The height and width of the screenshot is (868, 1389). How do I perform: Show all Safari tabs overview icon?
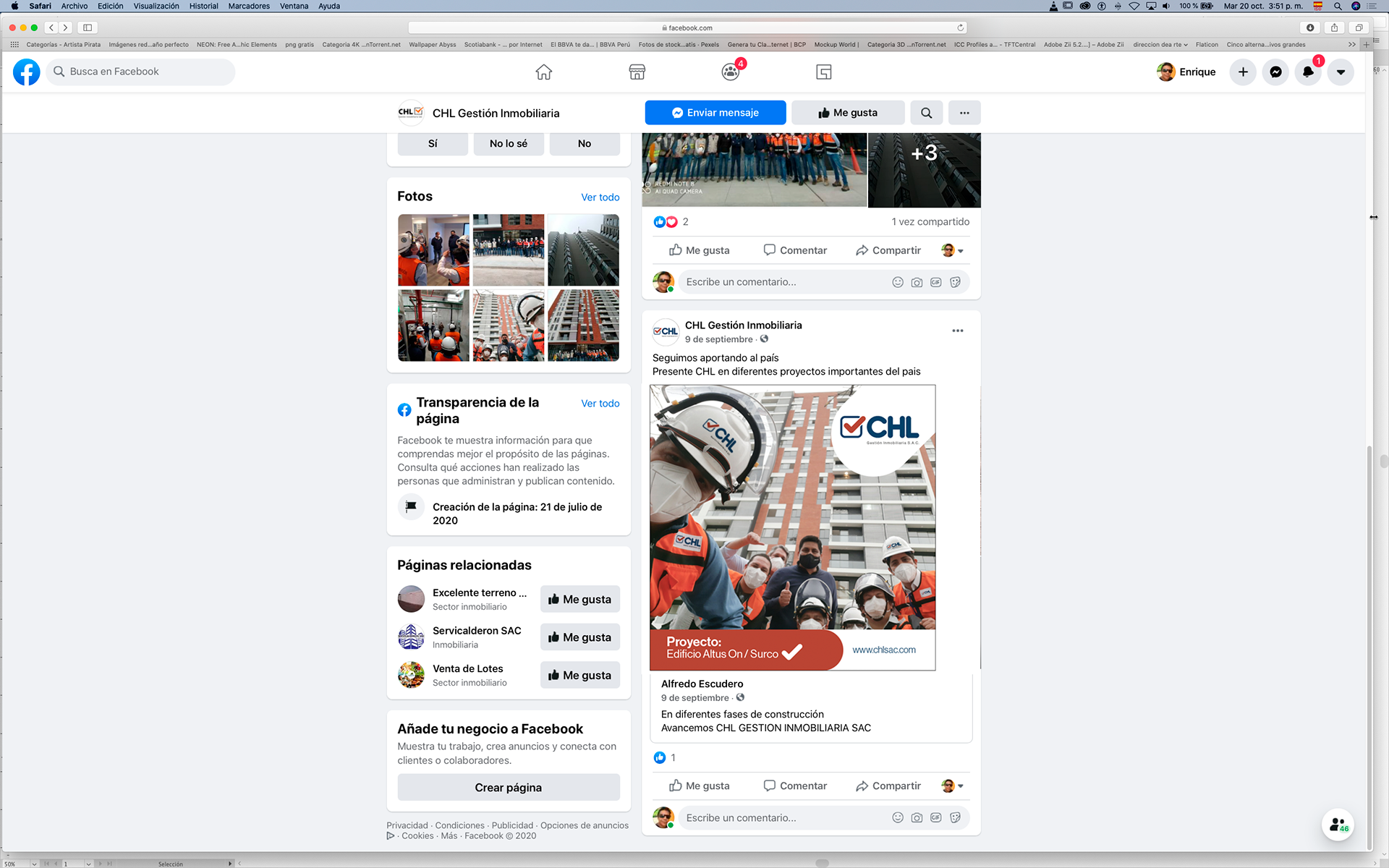point(1359,27)
